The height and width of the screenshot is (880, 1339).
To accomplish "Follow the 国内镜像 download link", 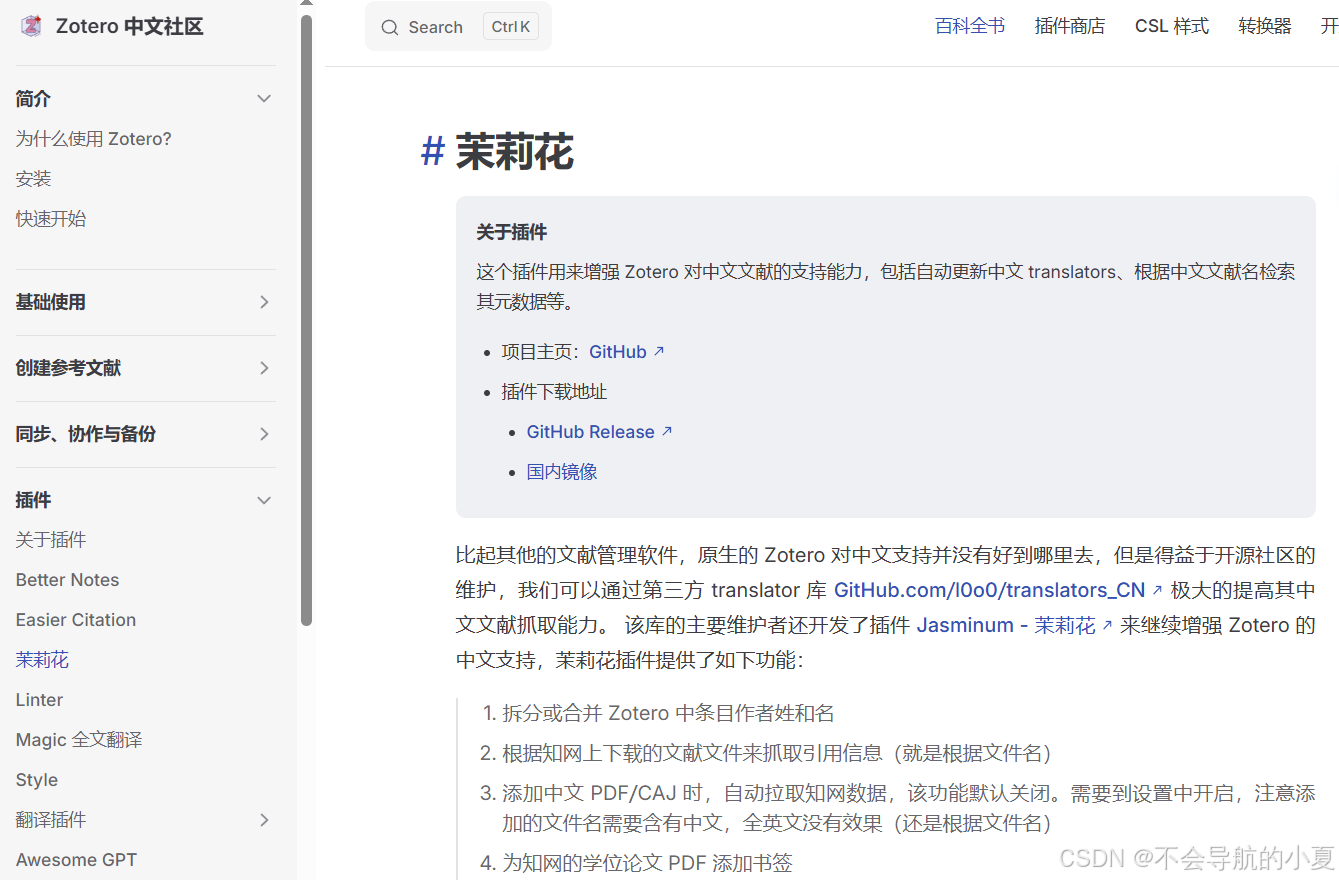I will coord(562,472).
